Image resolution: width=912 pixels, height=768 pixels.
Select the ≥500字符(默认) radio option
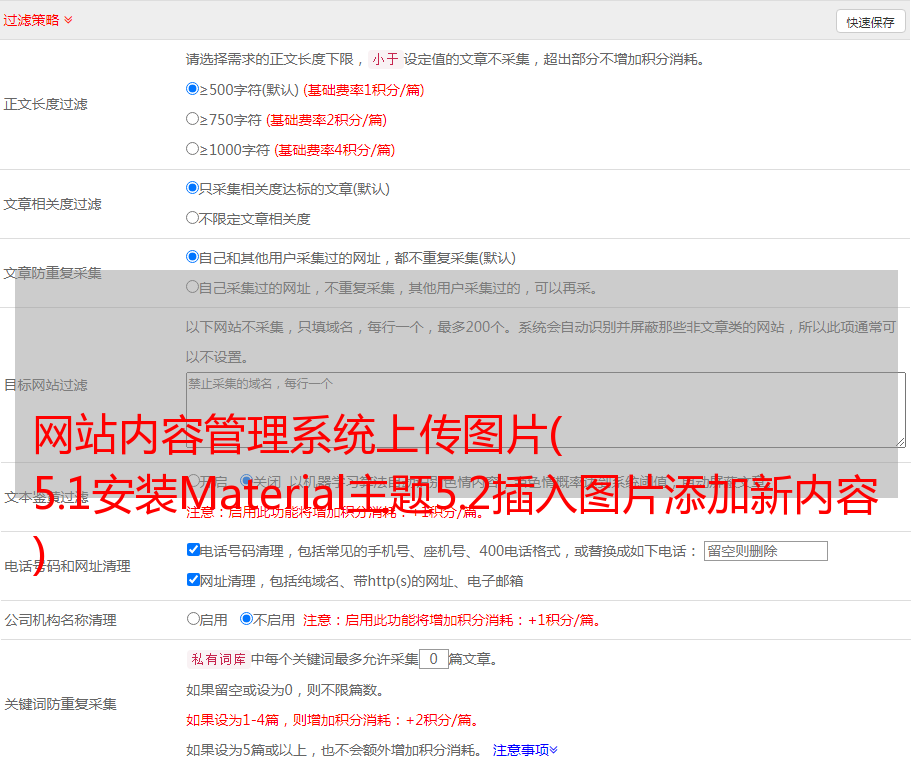pos(193,89)
